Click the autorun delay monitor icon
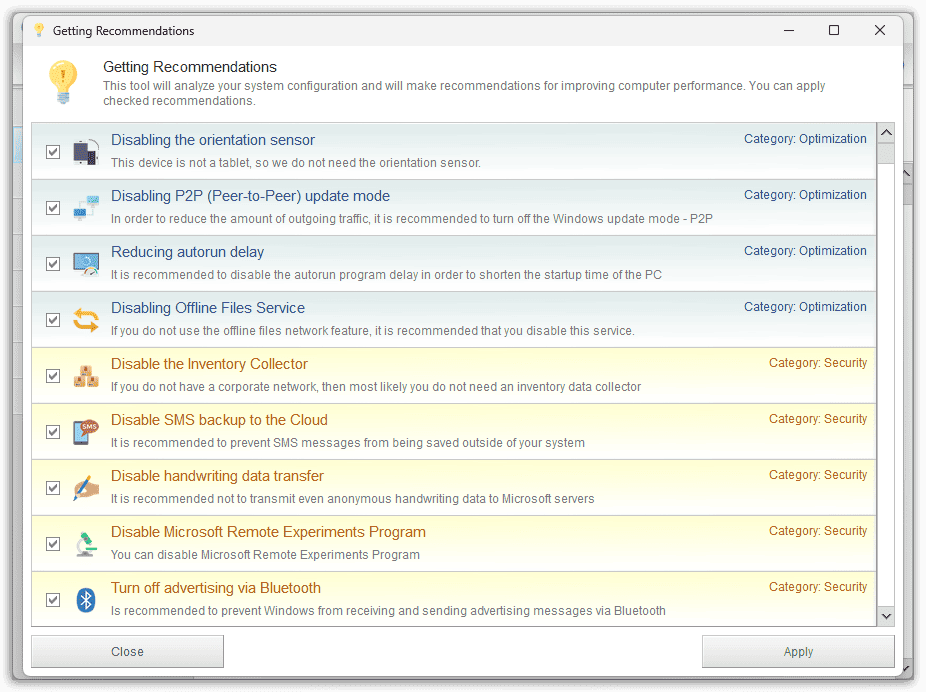 pyautogui.click(x=86, y=264)
